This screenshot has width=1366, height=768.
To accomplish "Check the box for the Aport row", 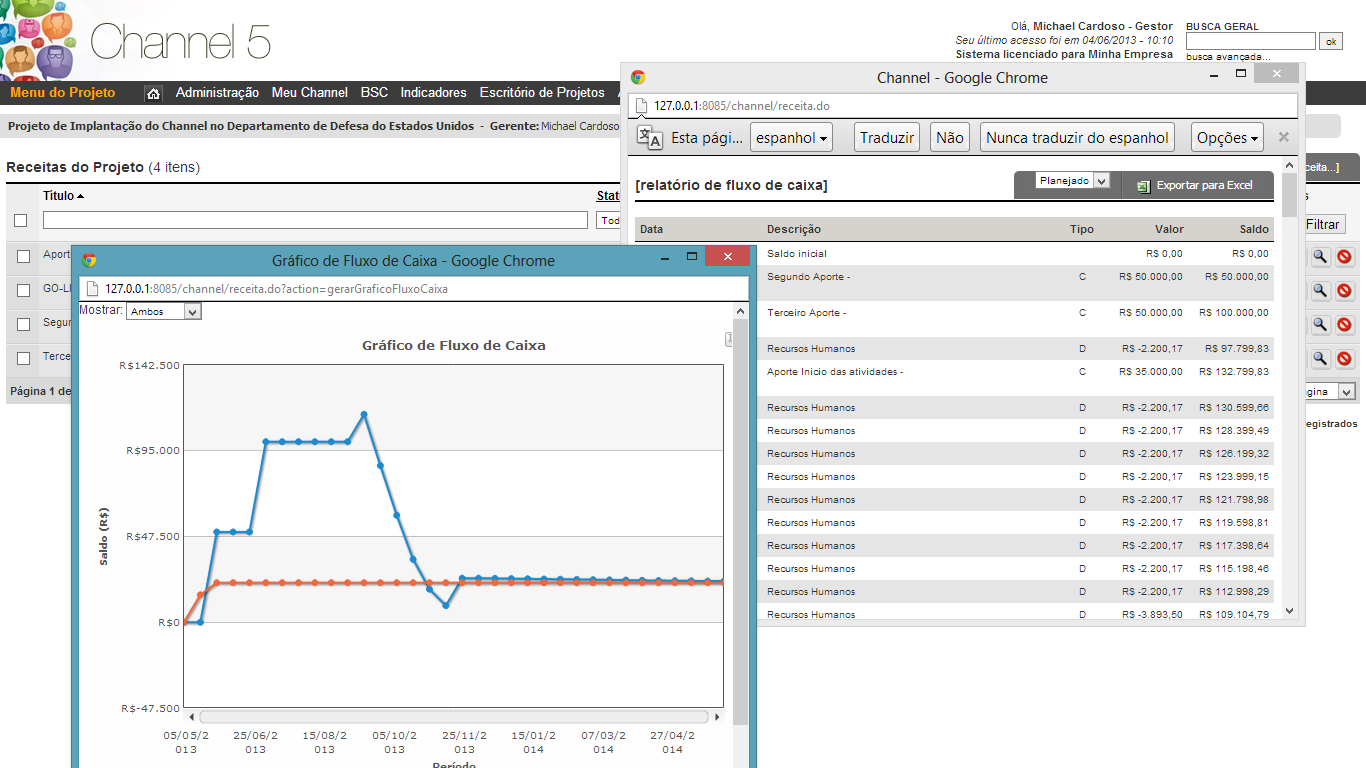I will [23, 257].
